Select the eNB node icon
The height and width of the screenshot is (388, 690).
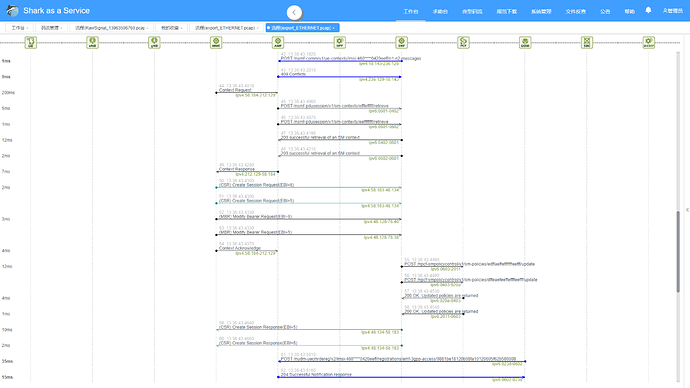coord(92,43)
